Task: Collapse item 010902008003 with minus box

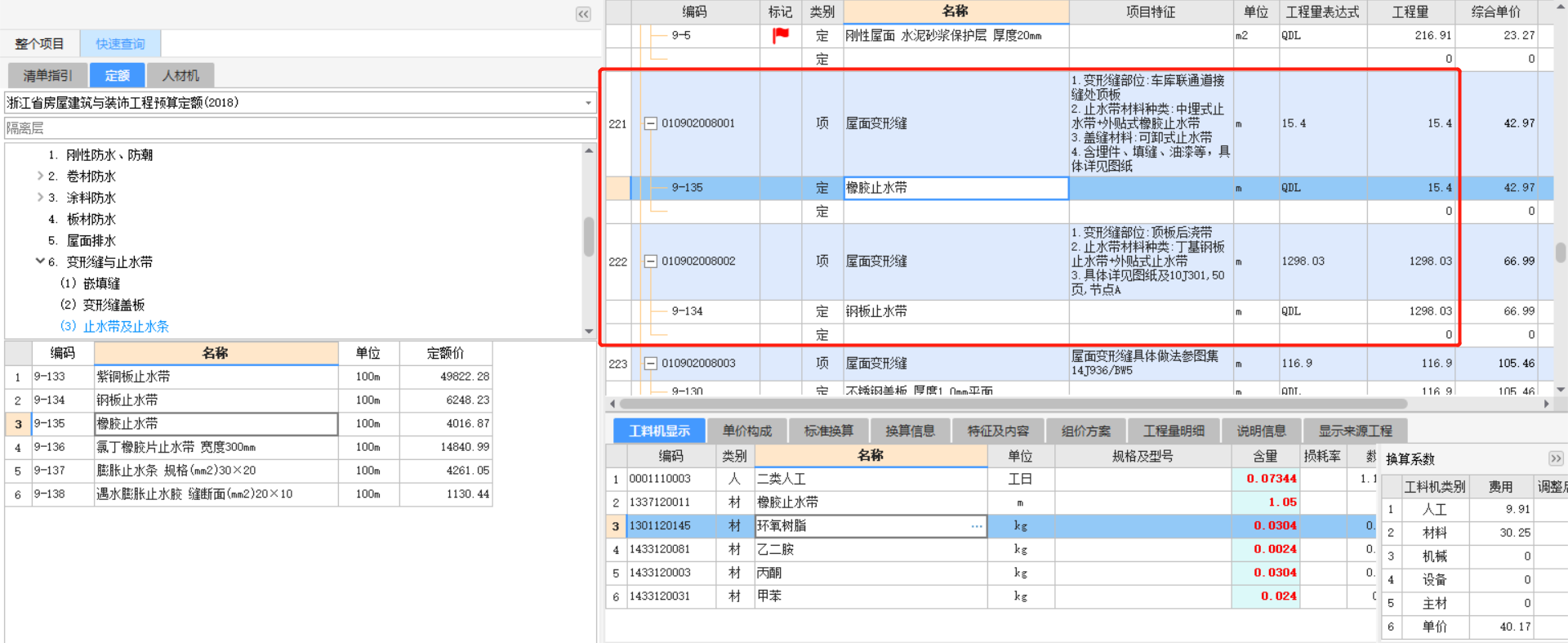Action: pos(651,364)
